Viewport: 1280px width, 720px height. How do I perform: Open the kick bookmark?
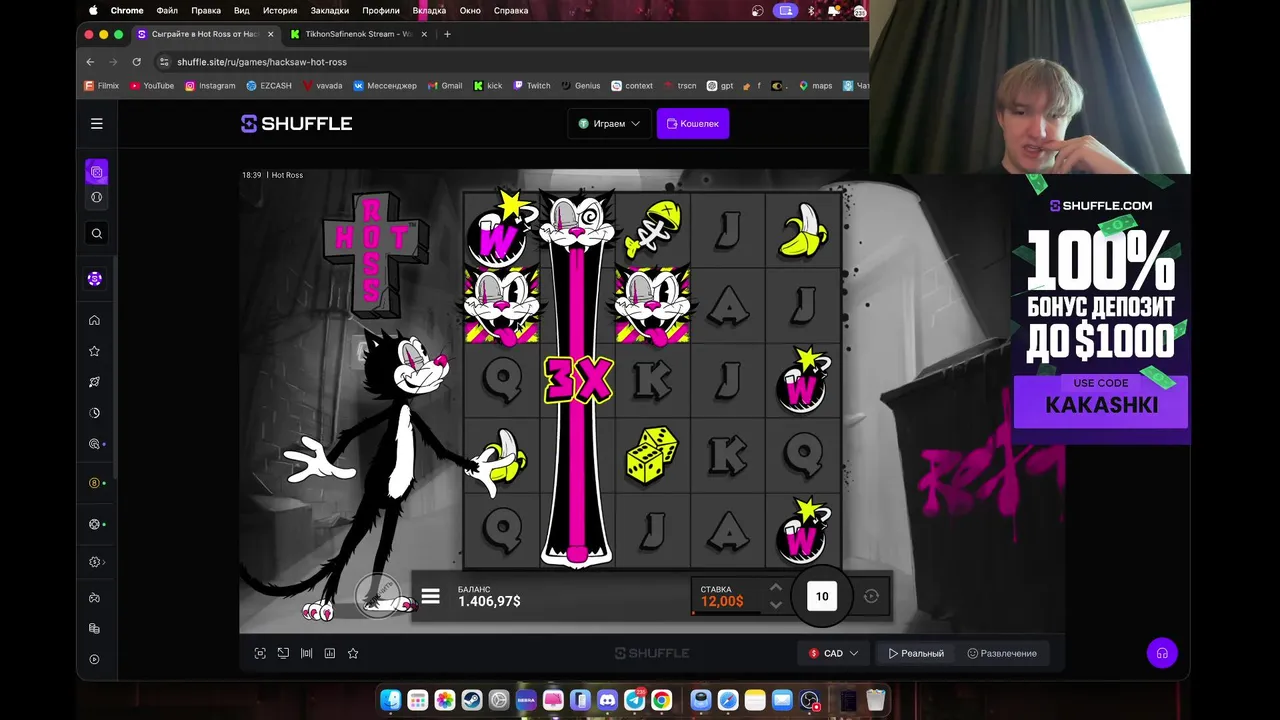[x=488, y=86]
